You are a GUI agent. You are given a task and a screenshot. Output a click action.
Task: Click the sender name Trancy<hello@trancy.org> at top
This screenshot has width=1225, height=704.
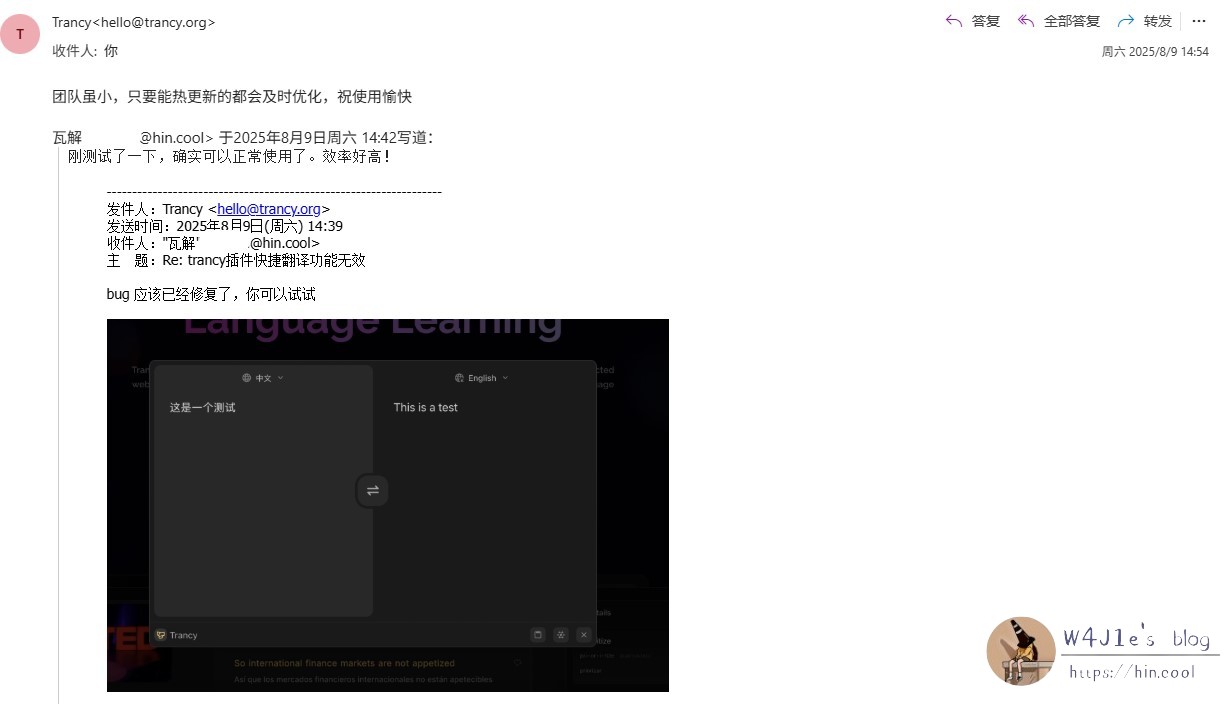coord(133,21)
